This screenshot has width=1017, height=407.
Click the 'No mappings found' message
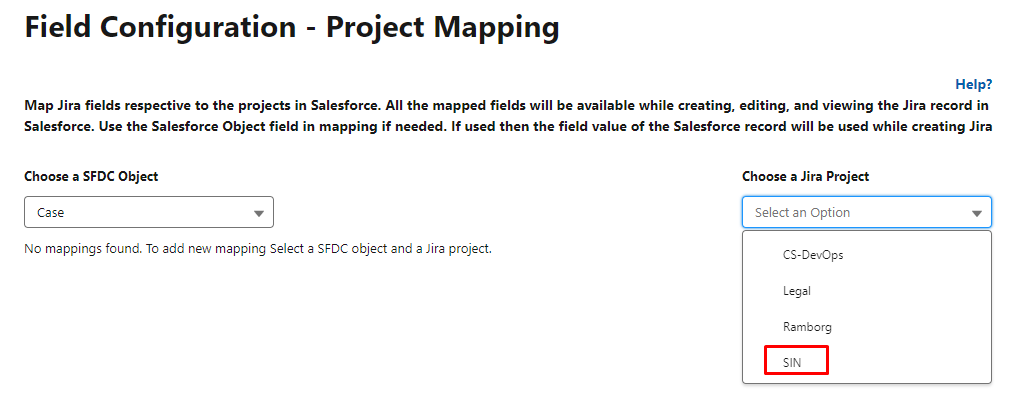pyautogui.click(x=258, y=249)
